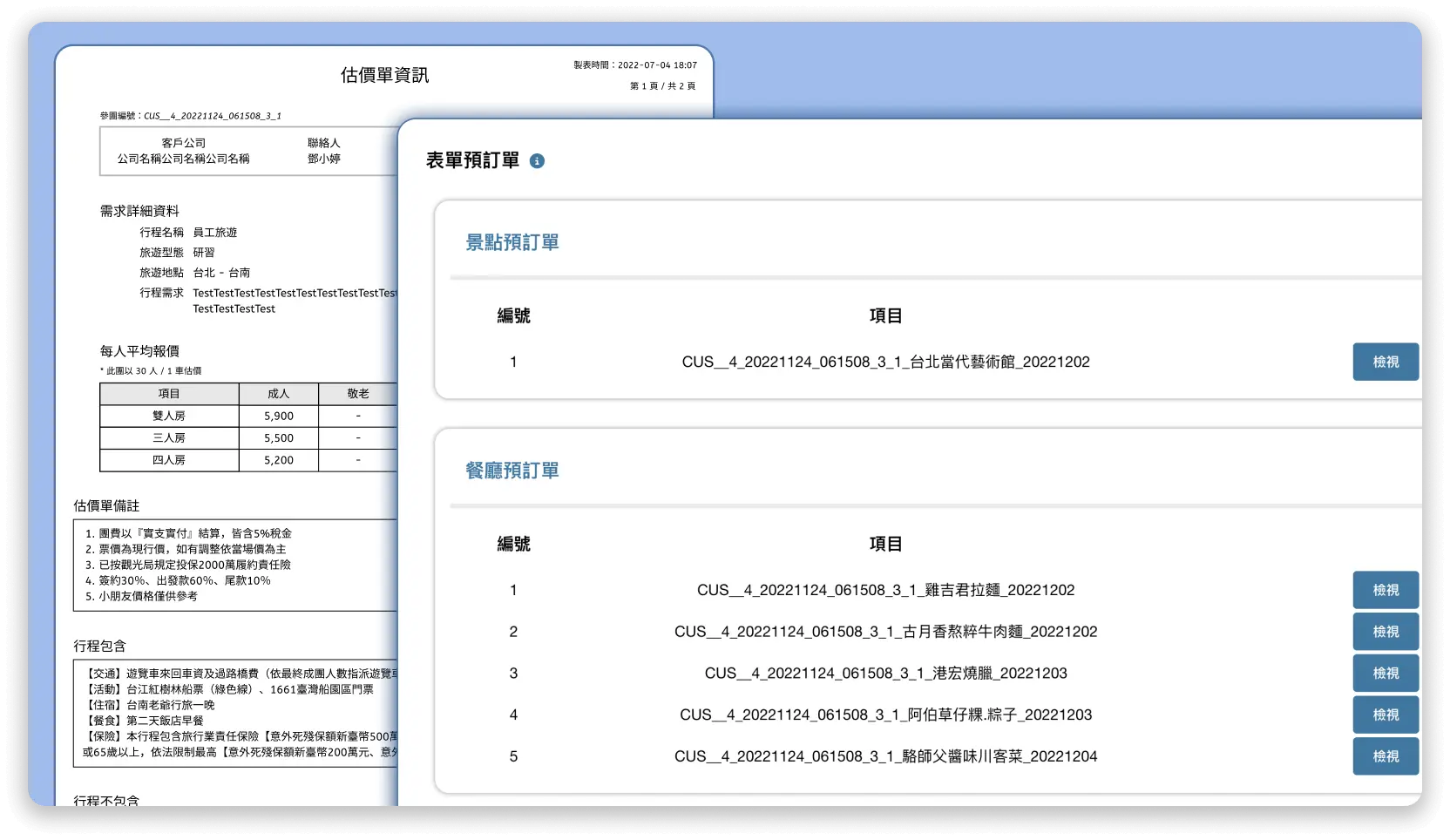The height and width of the screenshot is (840, 1450).
Task: Click 【住宿】台南老爺行旅一晚 line
Action: pyautogui.click(x=149, y=705)
